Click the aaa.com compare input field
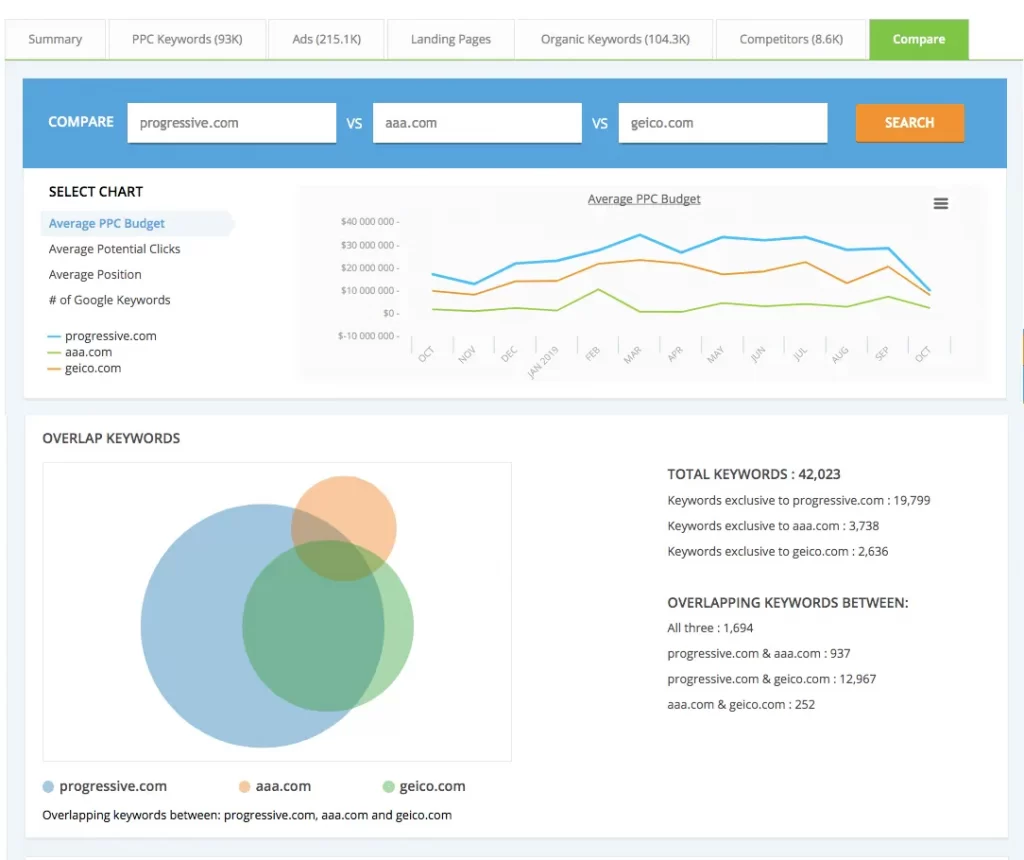 [x=477, y=123]
